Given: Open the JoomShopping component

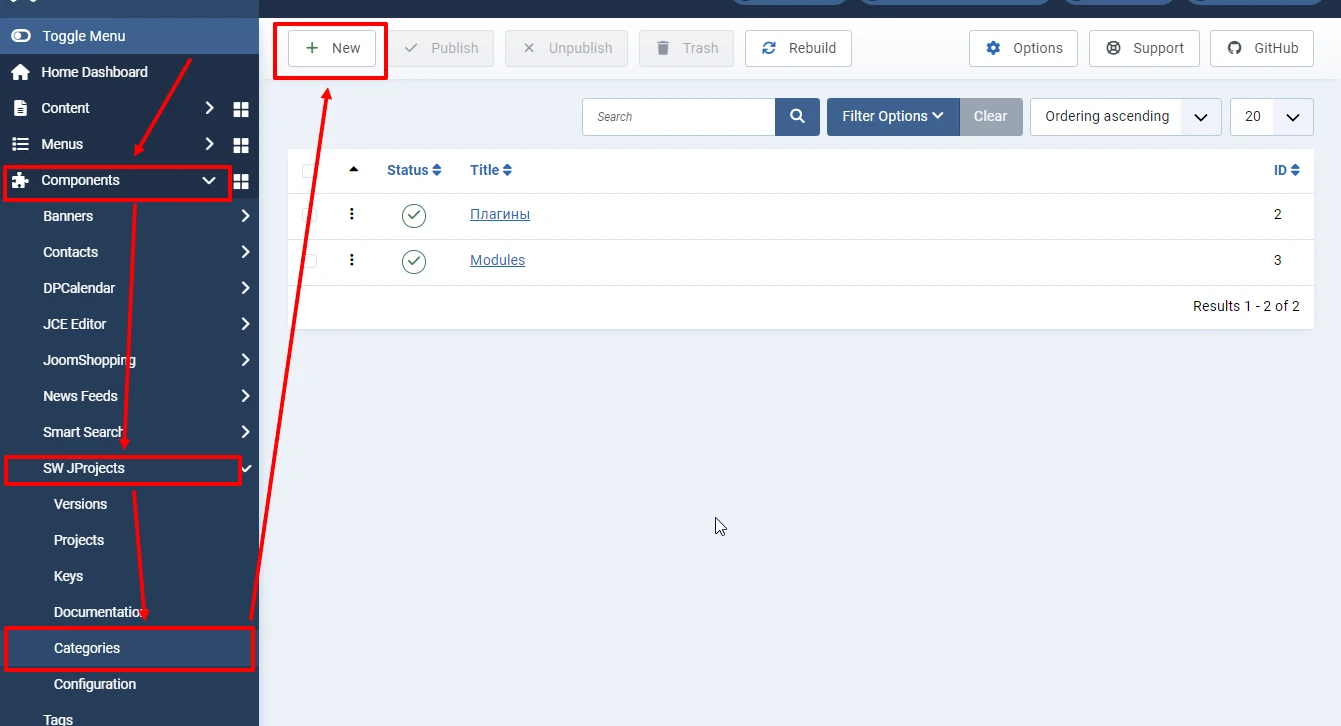Looking at the screenshot, I should [x=89, y=360].
